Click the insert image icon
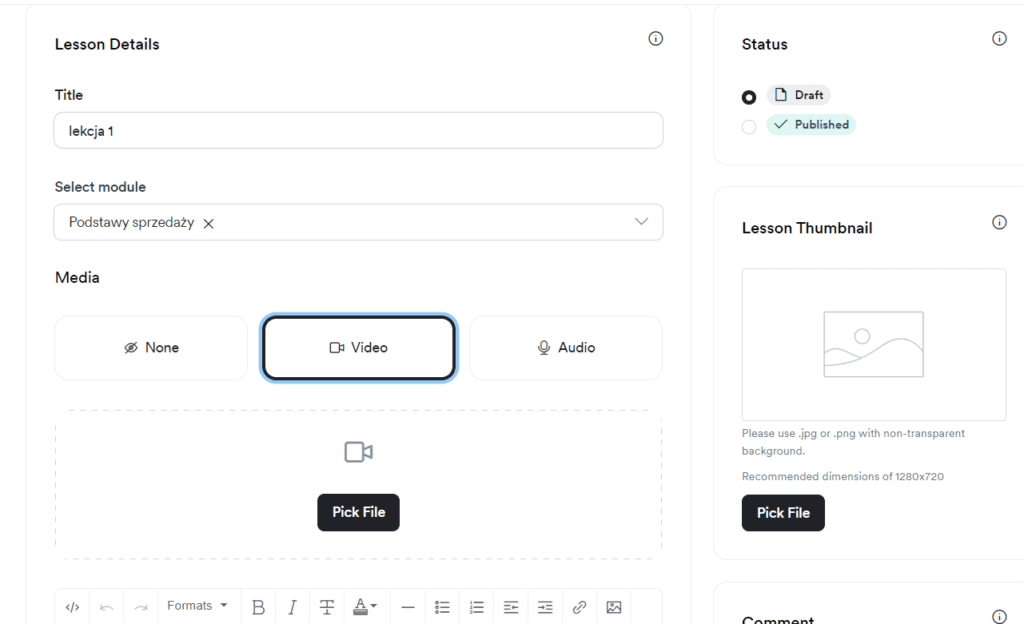 [614, 607]
